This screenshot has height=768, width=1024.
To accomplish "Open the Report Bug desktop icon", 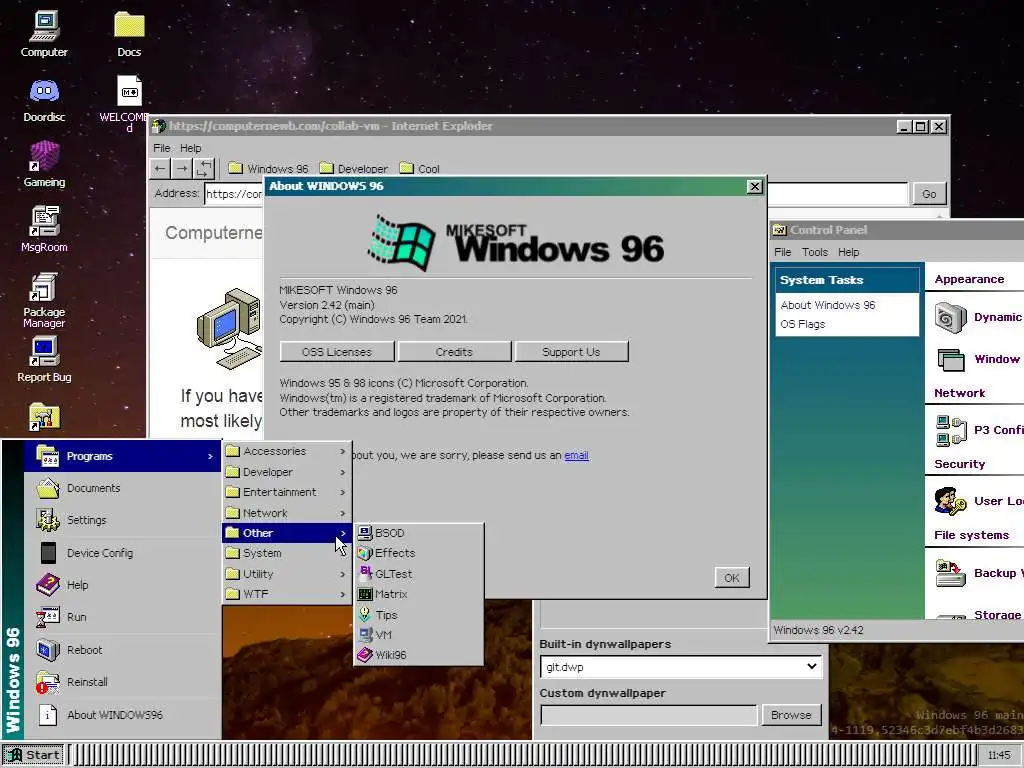I will 44,359.
